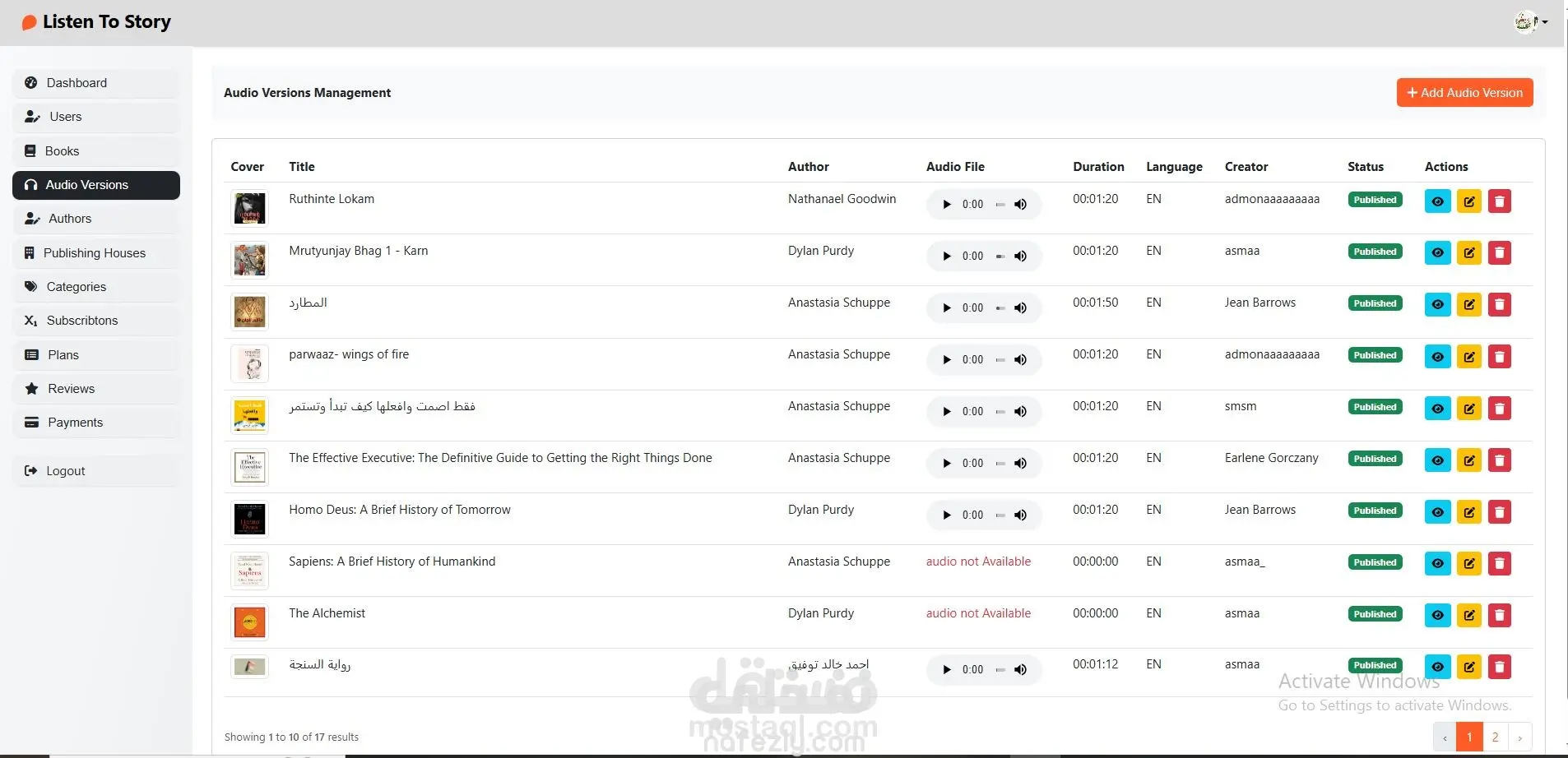1568x758 pixels.
Task: Delete the Mrutyunjay Bhag 1 - Karn entry
Action: (x=1500, y=253)
